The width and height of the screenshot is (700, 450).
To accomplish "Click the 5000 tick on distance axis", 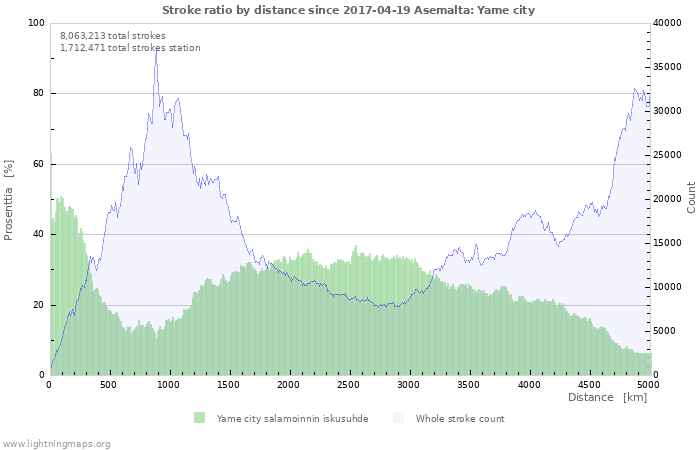I will pos(648,384).
